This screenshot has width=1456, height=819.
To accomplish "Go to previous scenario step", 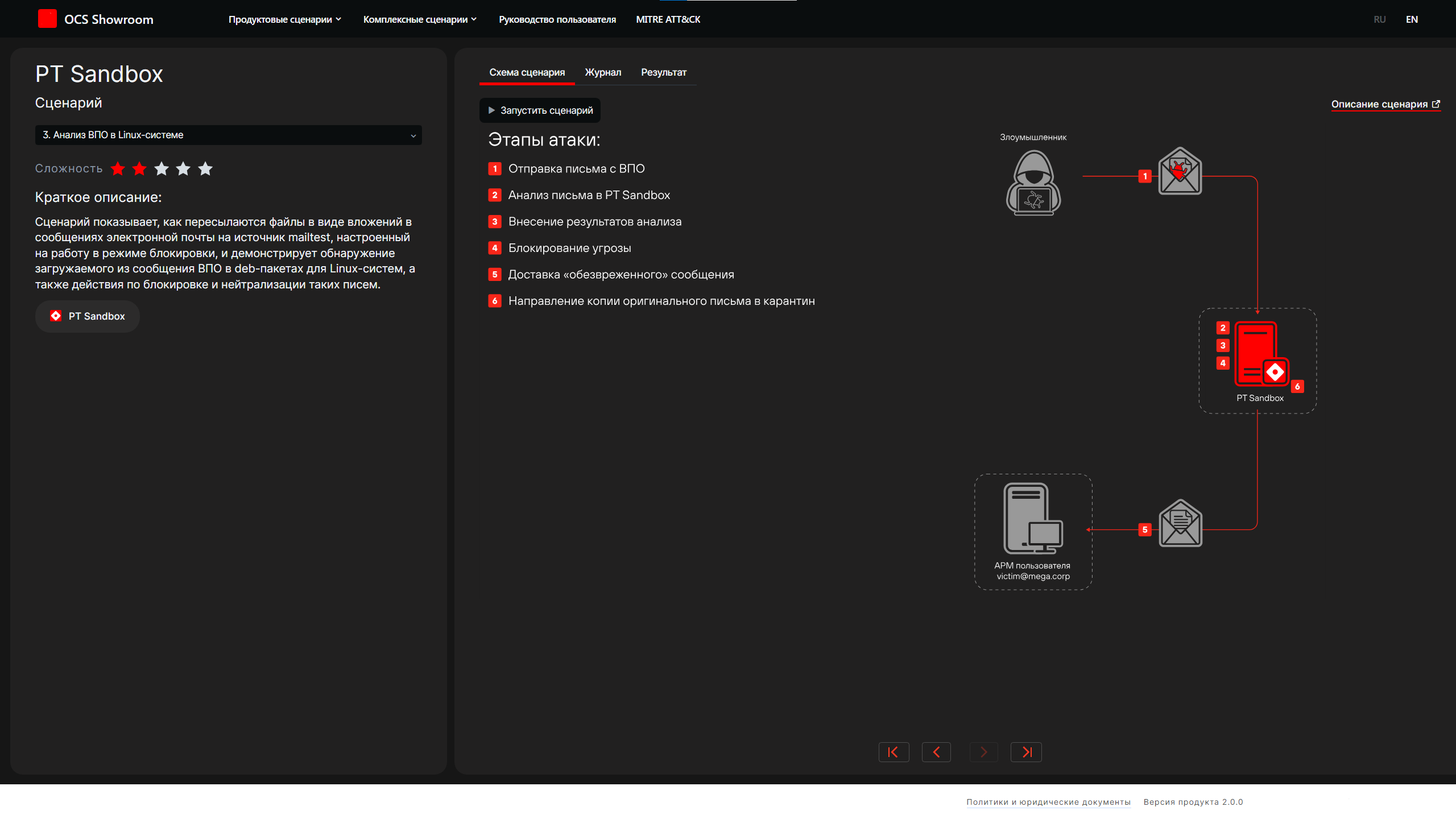I will click(936, 752).
